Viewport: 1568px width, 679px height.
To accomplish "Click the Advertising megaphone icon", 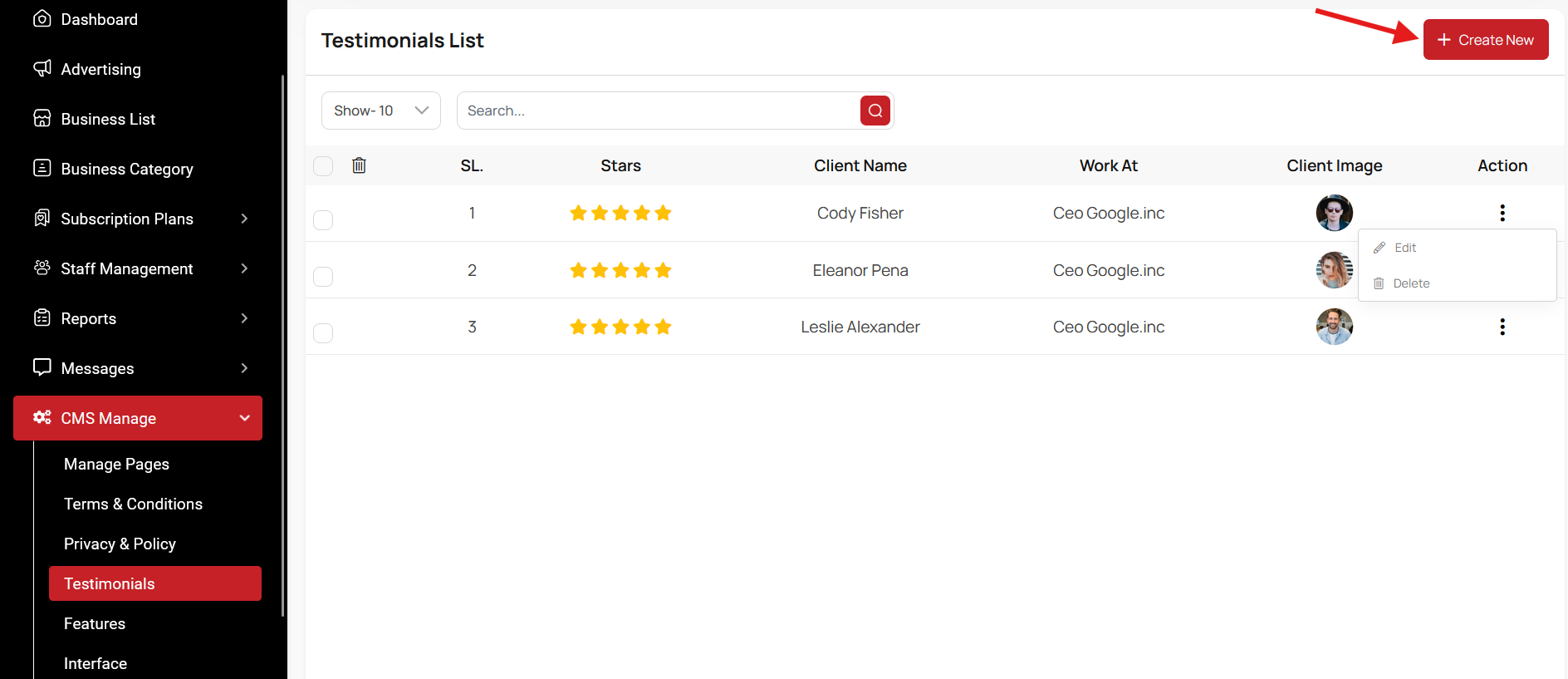I will point(42,68).
